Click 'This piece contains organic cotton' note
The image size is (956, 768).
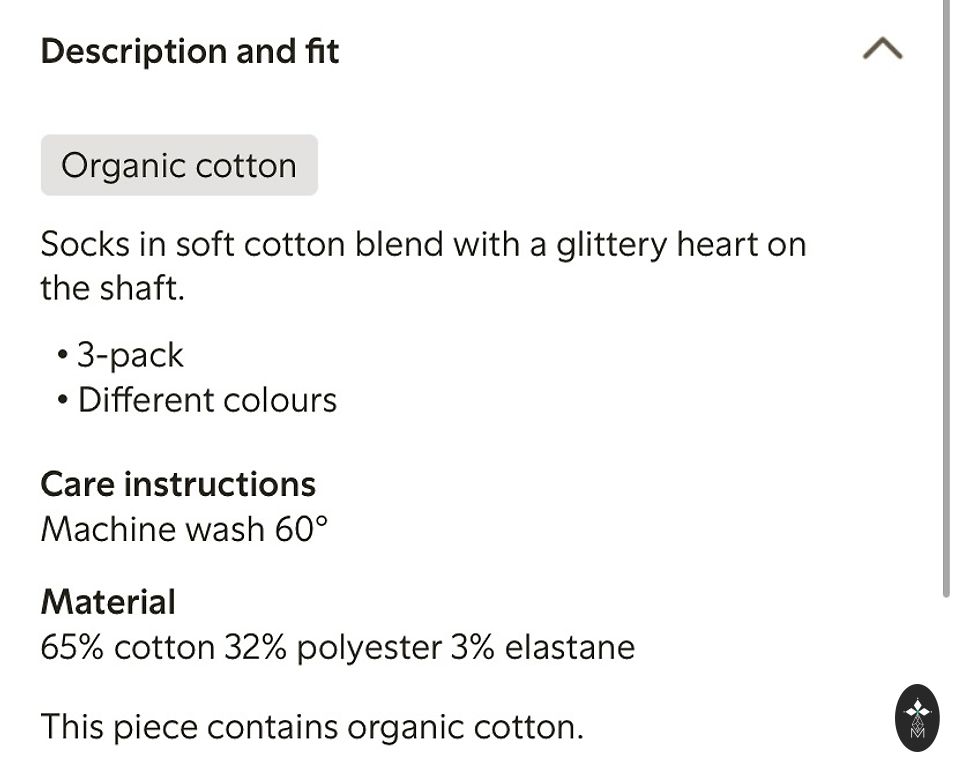tap(312, 727)
